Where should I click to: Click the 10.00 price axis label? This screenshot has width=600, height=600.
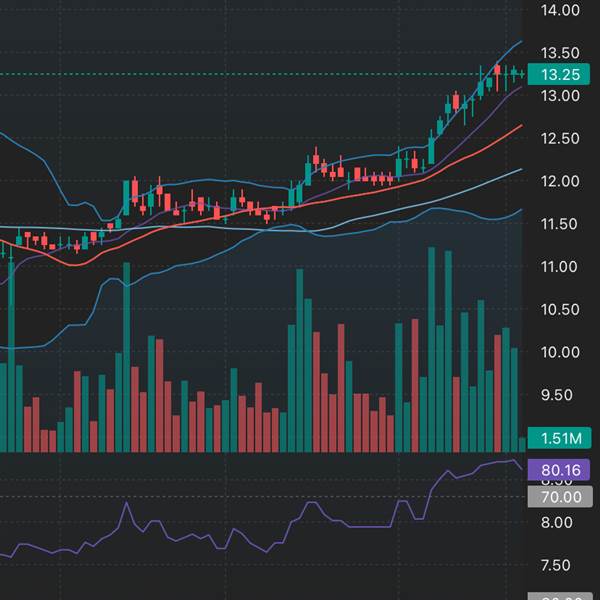click(560, 352)
